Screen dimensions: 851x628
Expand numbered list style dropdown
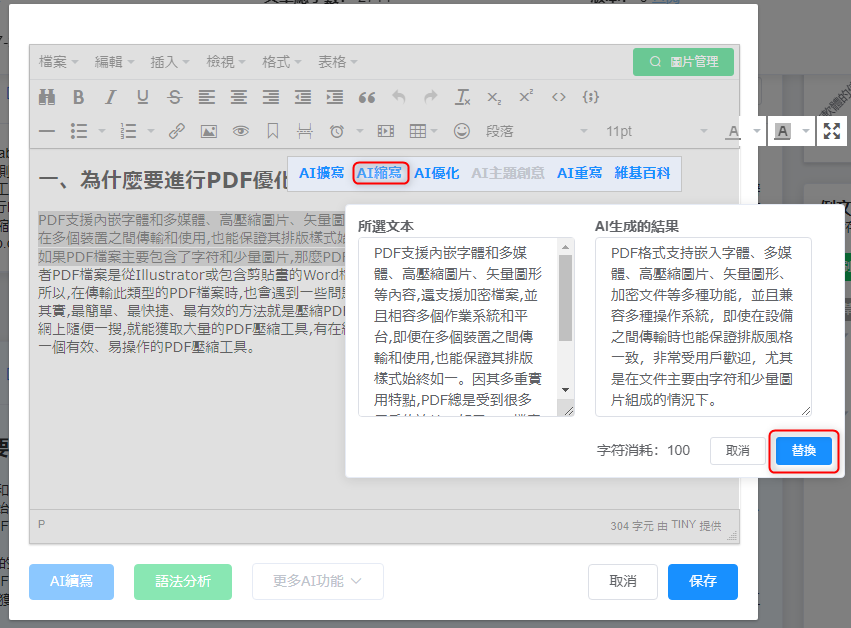pyautogui.click(x=151, y=131)
